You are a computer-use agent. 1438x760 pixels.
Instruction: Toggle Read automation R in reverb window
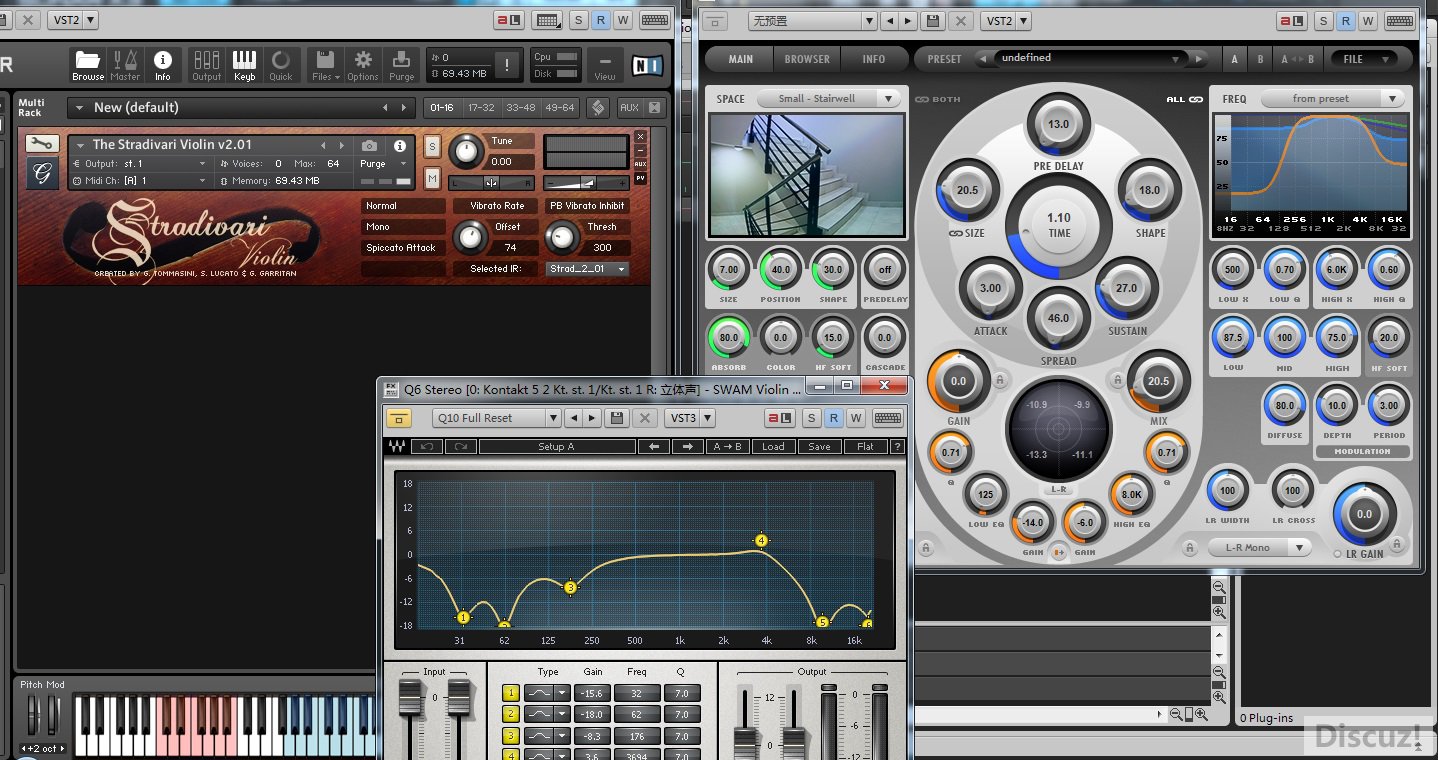coord(1345,20)
